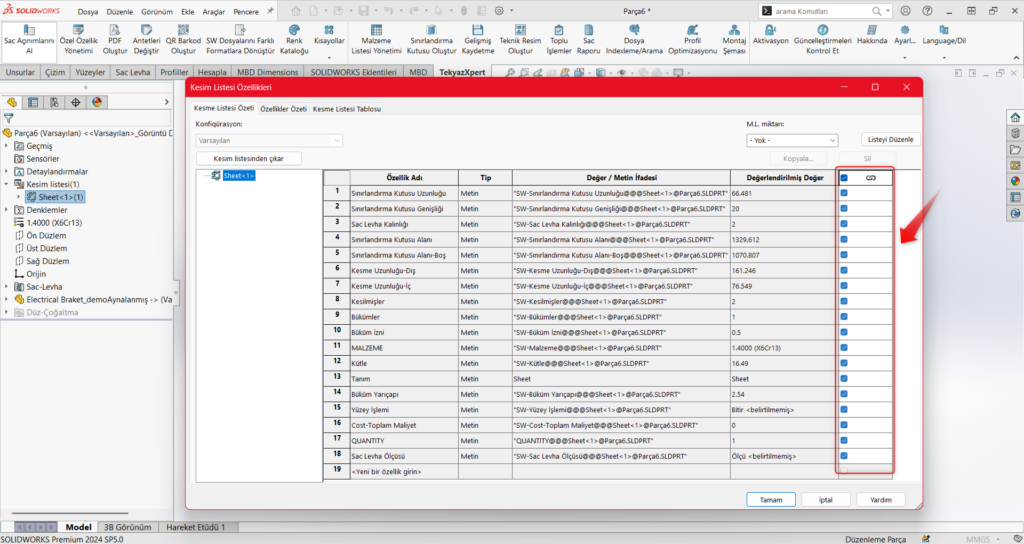Toggle checkbox for the QUANTITY row
1024x544 pixels.
[844, 440]
